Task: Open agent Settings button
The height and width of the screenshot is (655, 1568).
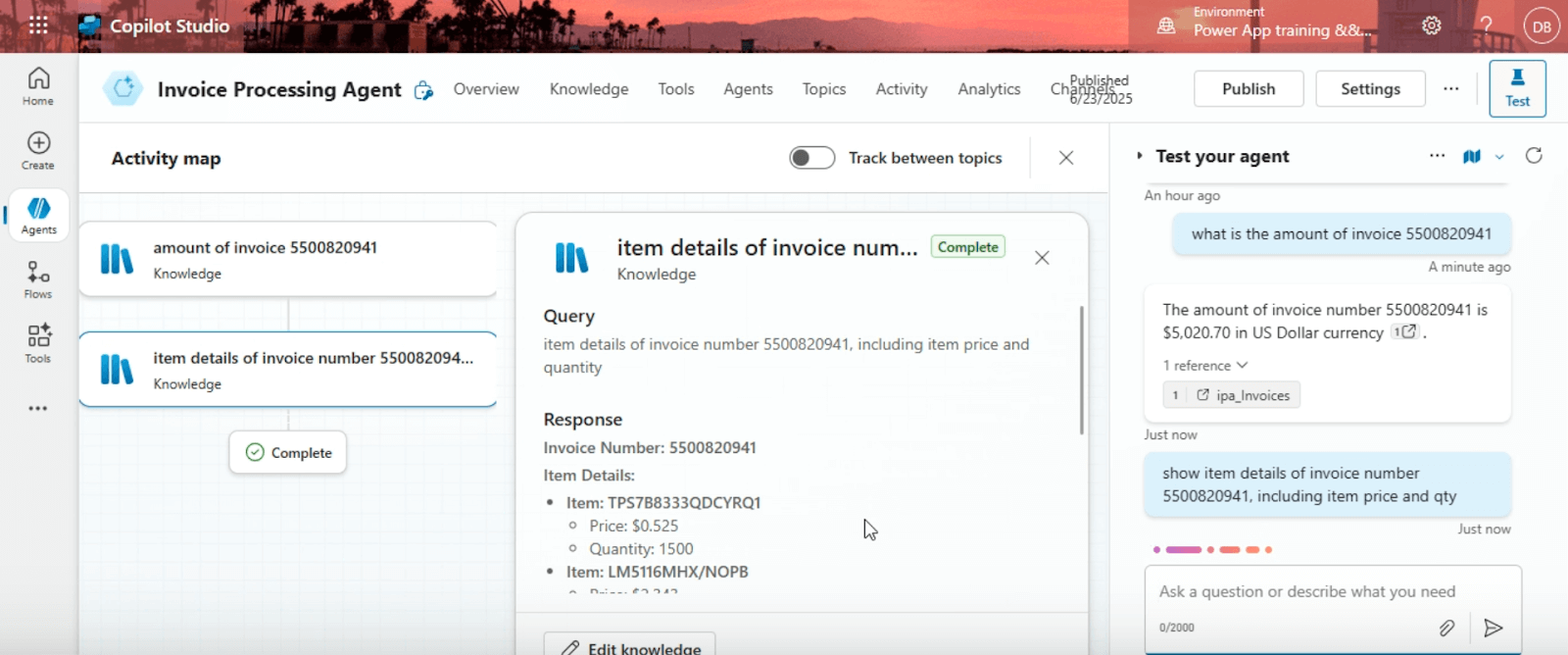Action: coord(1370,88)
